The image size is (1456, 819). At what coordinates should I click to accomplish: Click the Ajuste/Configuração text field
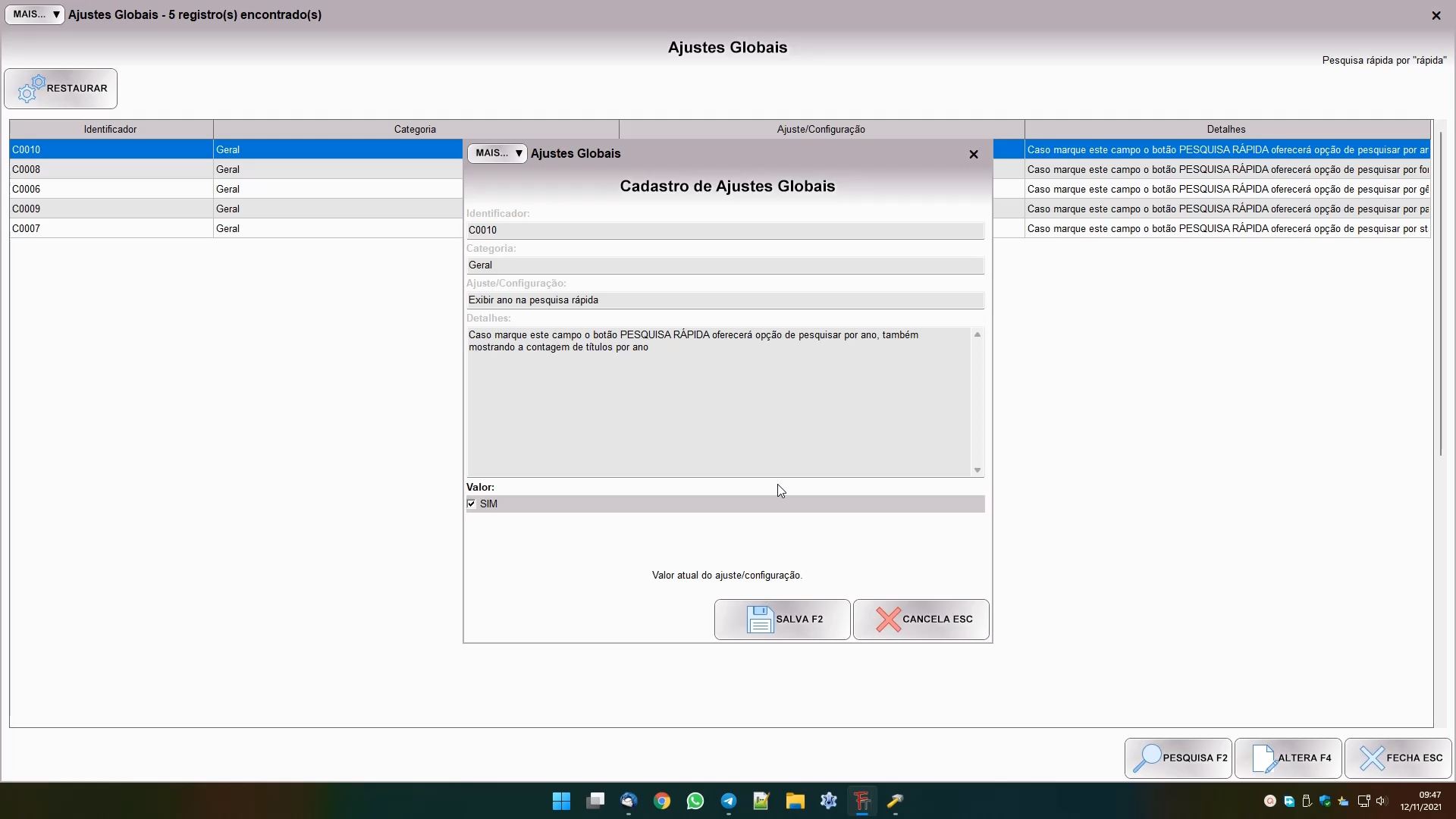point(724,300)
